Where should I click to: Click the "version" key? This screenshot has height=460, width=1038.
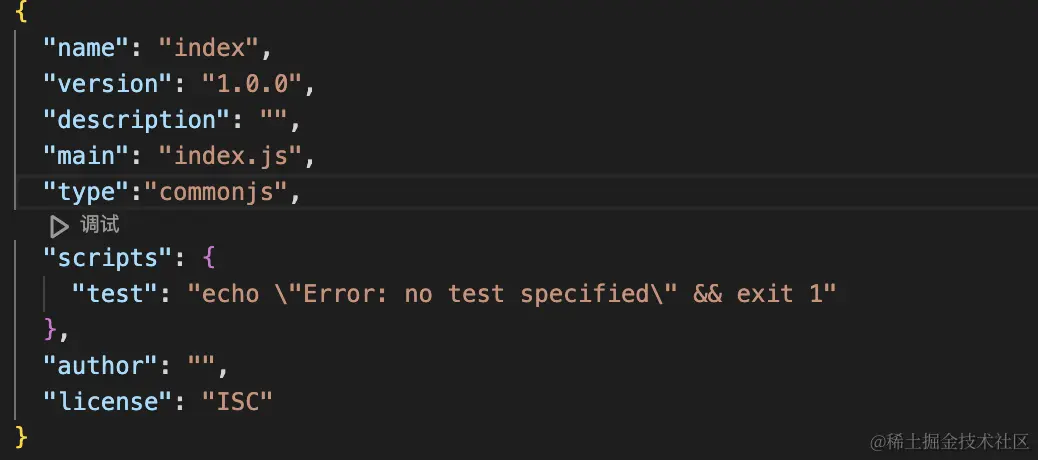(x=107, y=84)
